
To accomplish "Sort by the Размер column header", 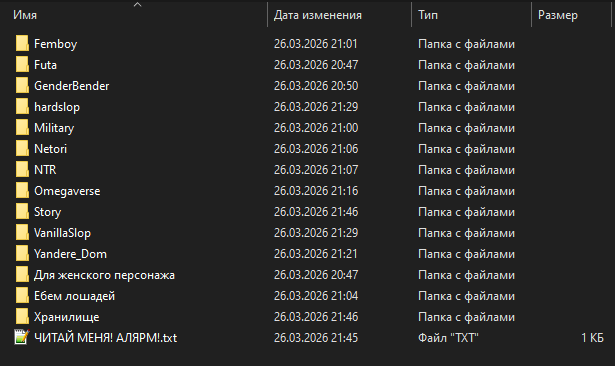I will pos(571,15).
